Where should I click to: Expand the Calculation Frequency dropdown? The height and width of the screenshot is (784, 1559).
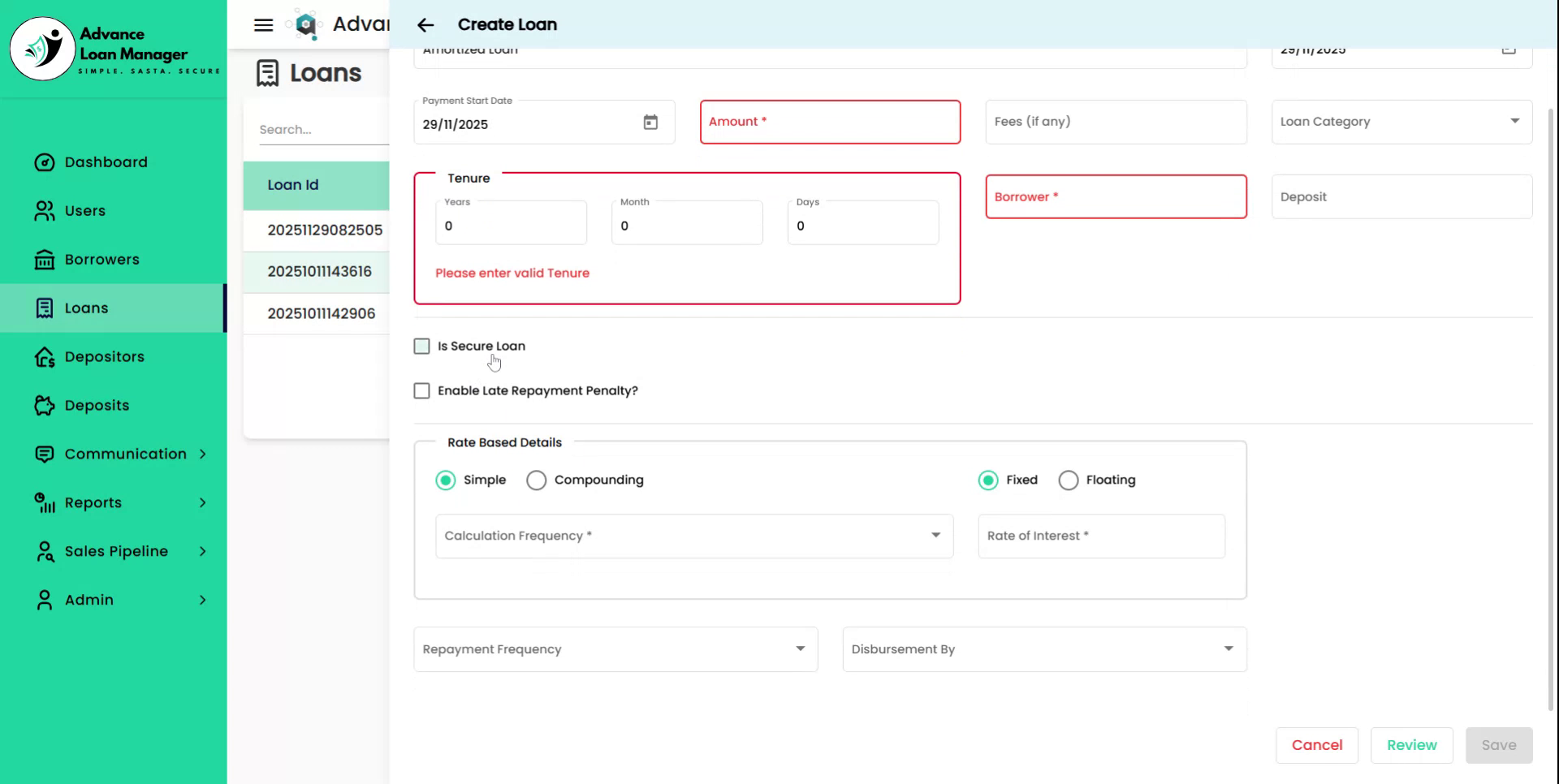point(693,536)
